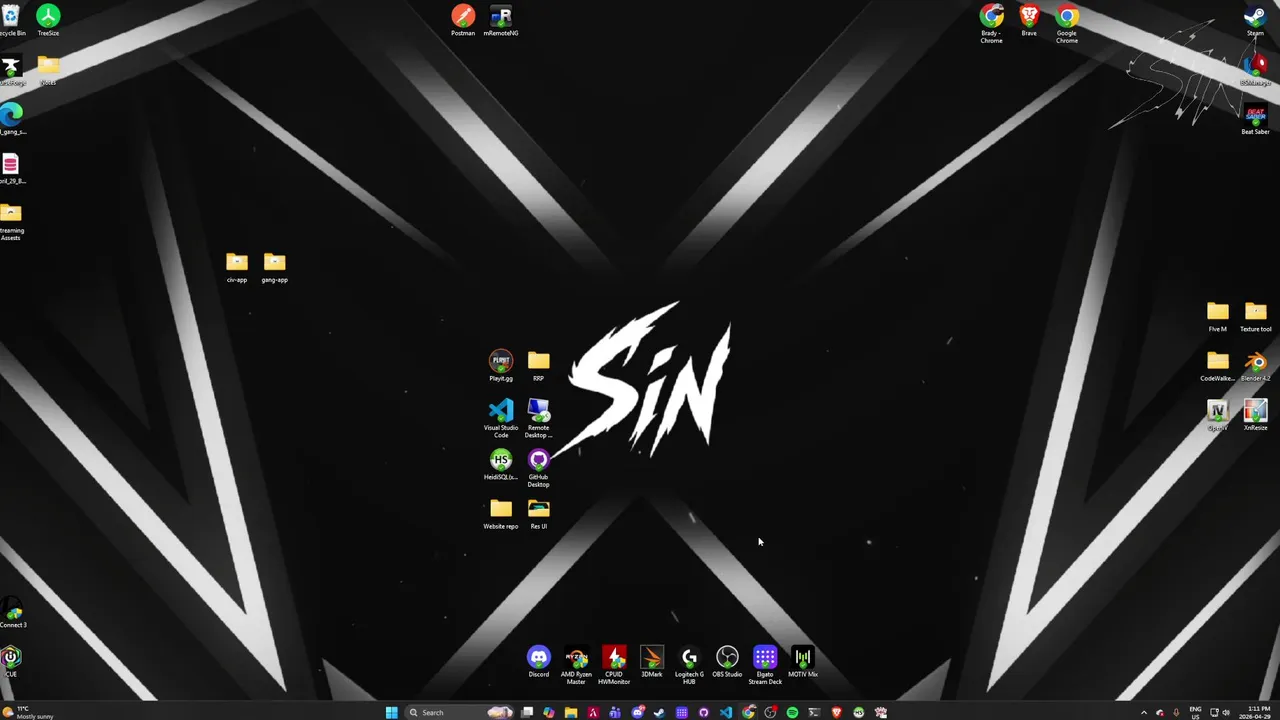This screenshot has width=1280, height=720.
Task: Select the Five M folder
Action: click(1217, 316)
